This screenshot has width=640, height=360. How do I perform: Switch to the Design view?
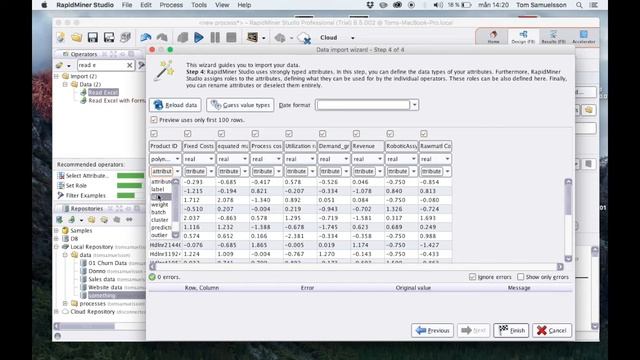click(523, 37)
